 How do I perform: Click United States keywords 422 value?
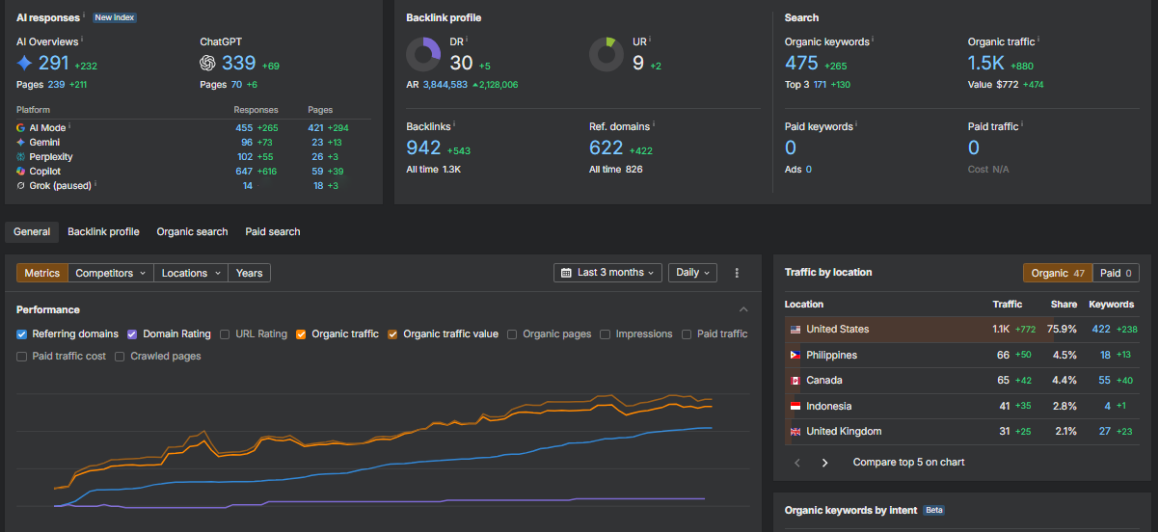[1100, 330]
